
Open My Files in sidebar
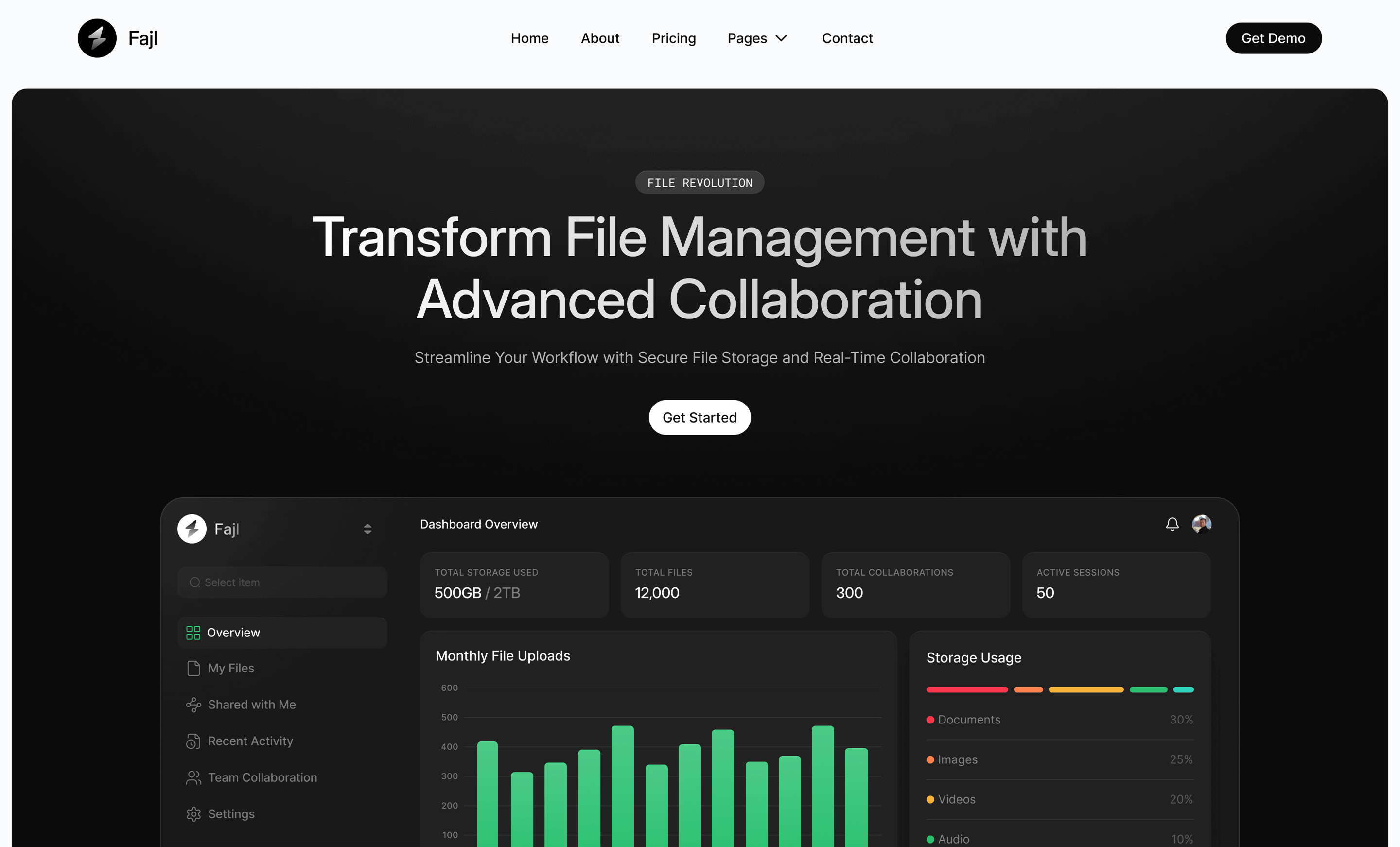click(231, 668)
